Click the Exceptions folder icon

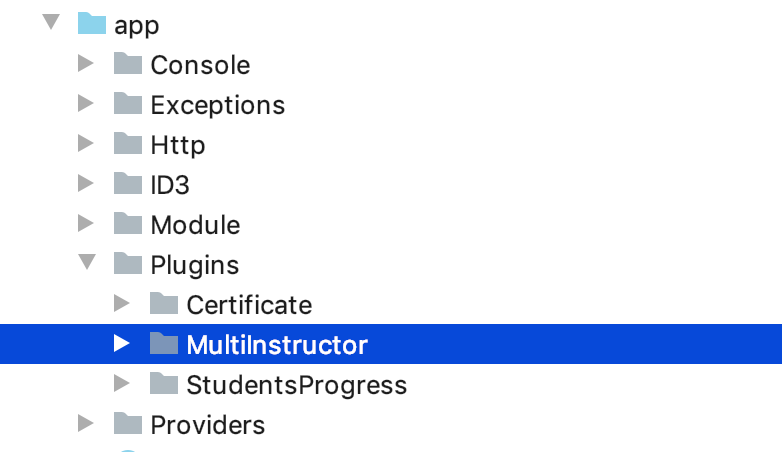point(128,103)
